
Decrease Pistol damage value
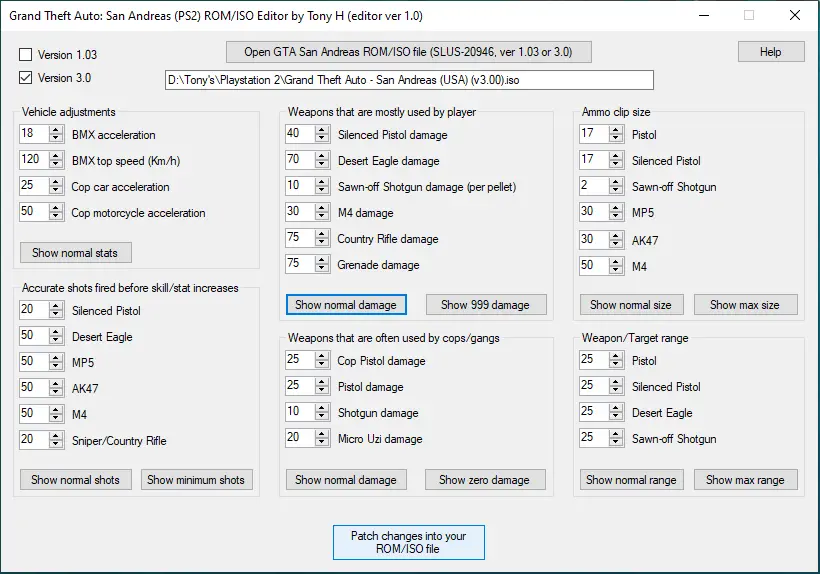[x=322, y=390]
